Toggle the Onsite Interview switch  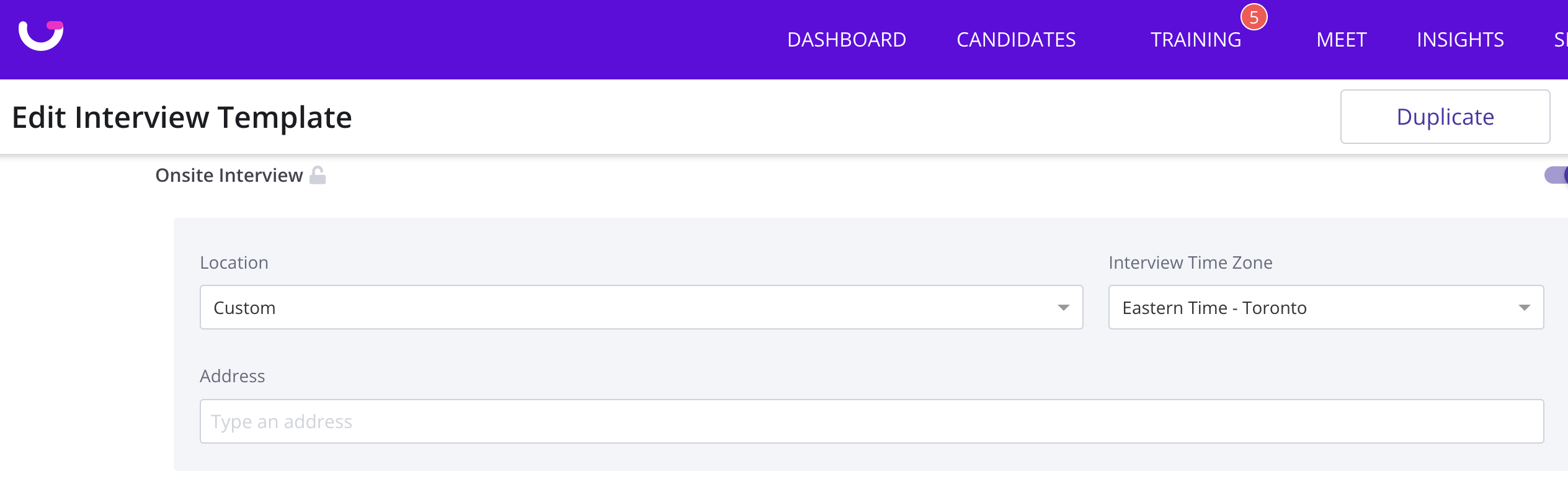pyautogui.click(x=1556, y=175)
